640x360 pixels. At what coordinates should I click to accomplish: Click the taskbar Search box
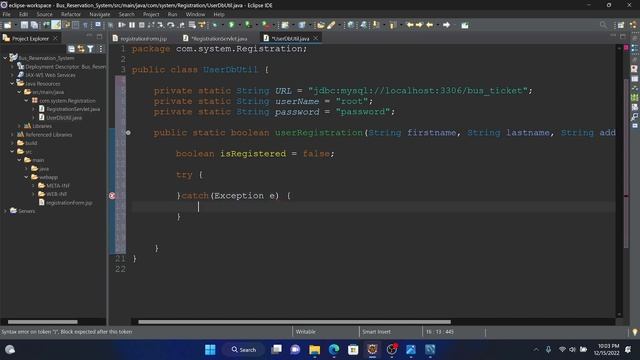tap(244, 350)
